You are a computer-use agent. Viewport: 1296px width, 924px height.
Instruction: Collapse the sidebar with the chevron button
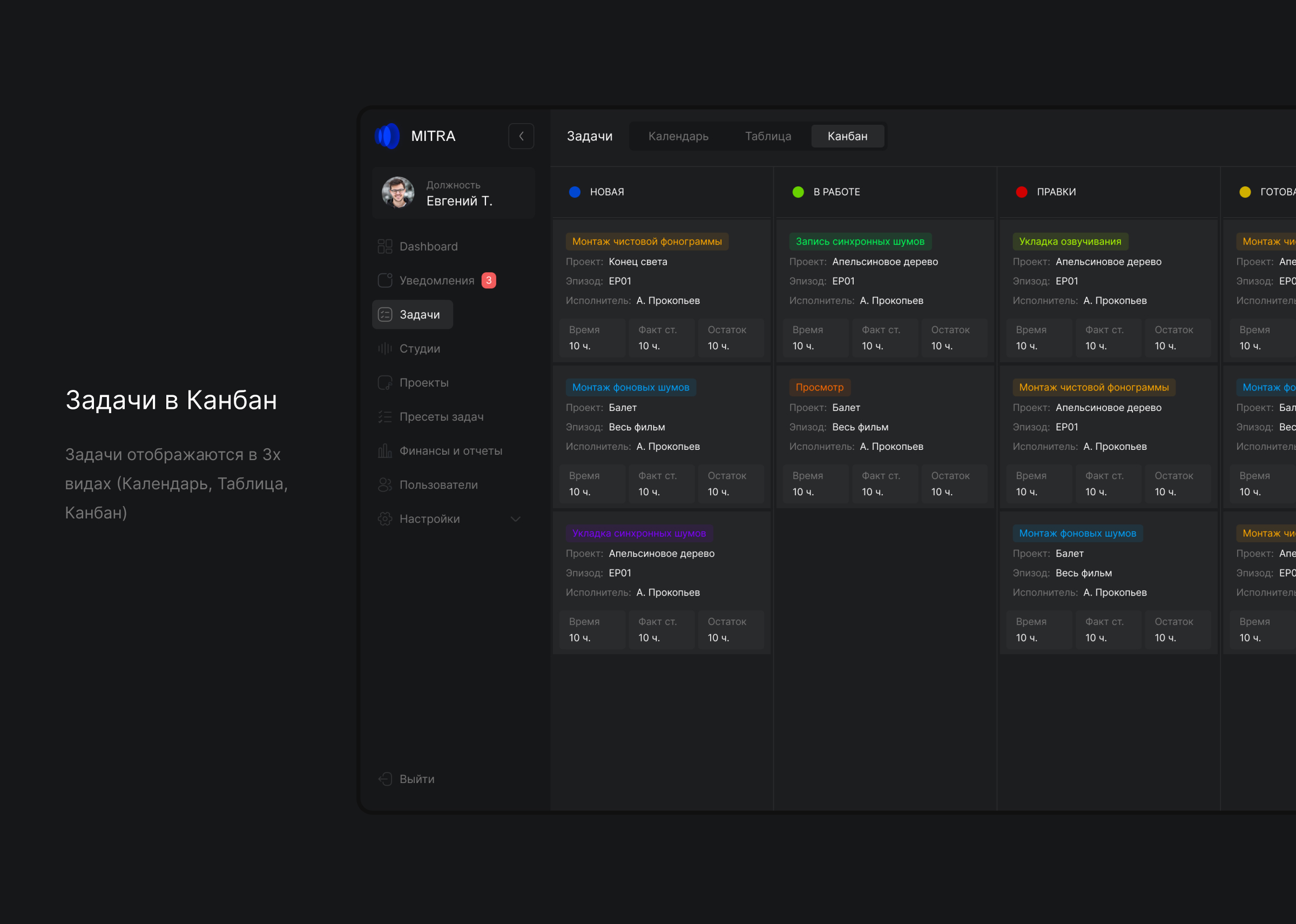(x=521, y=136)
